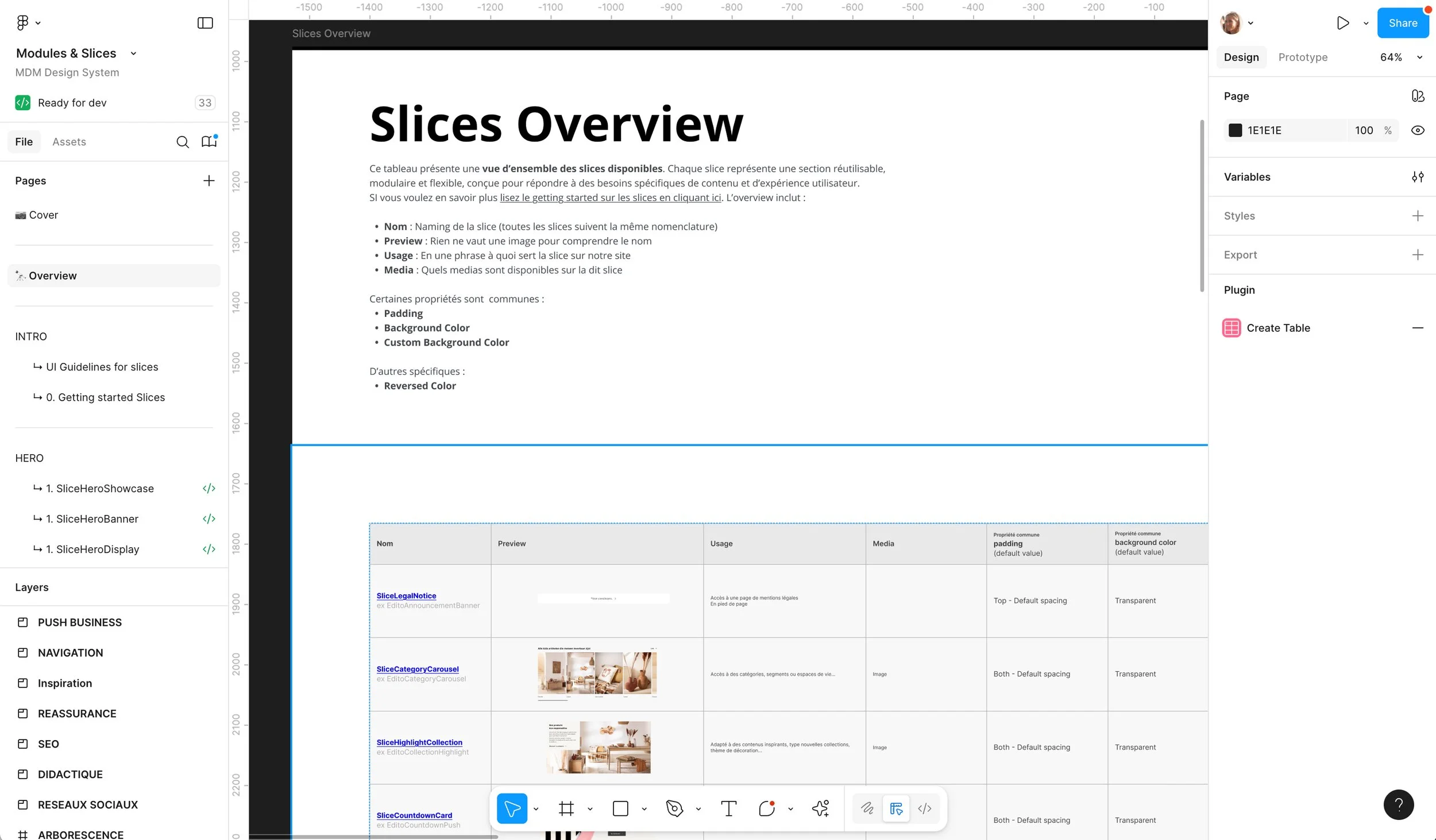
Task: Click the blue Share button
Action: coord(1402,23)
